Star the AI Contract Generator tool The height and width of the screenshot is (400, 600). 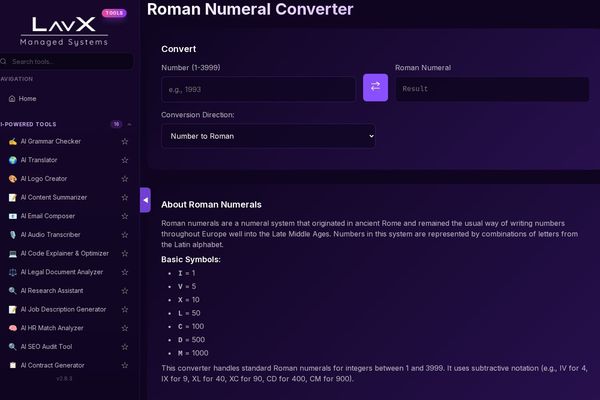click(x=125, y=365)
